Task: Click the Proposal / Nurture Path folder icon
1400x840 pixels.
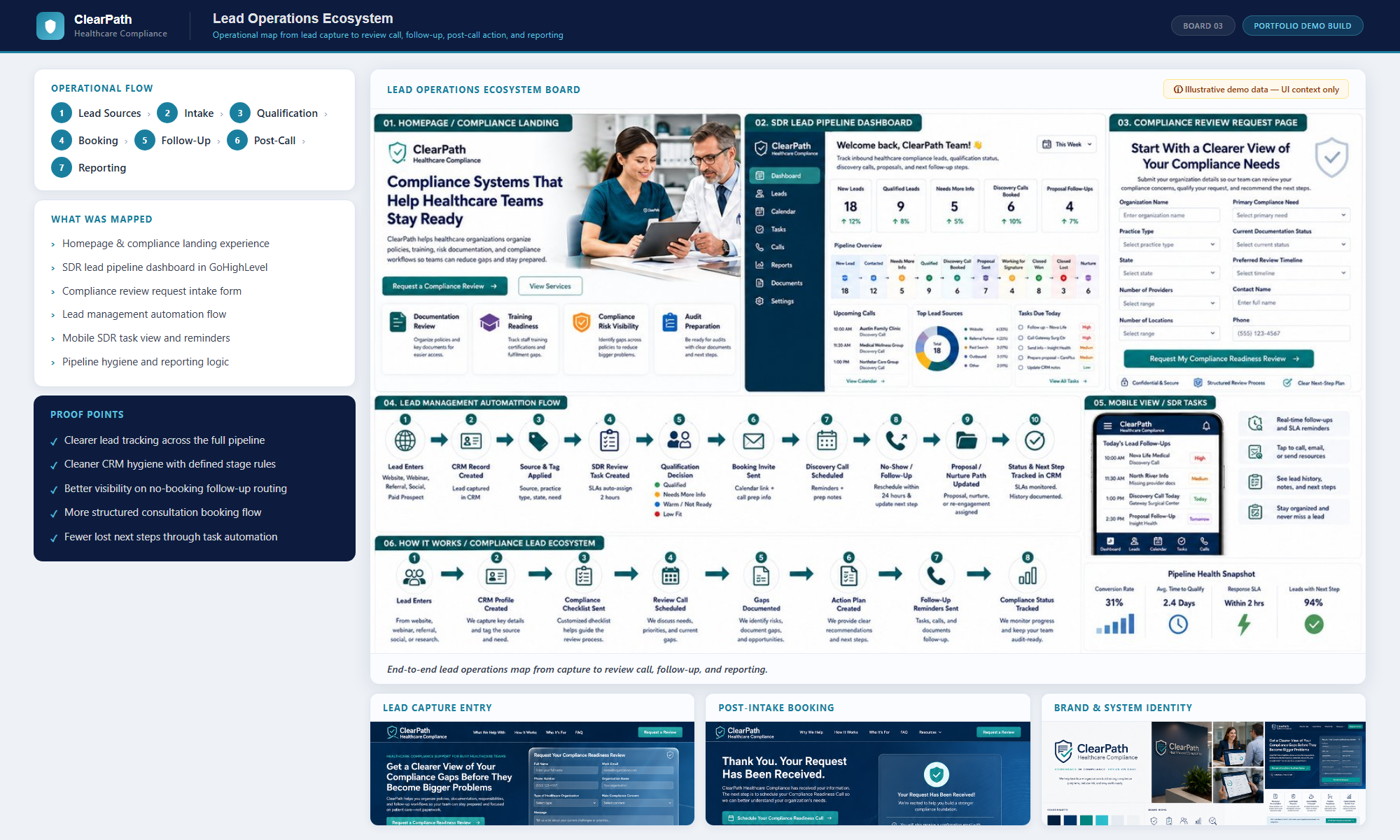Action: tap(967, 440)
